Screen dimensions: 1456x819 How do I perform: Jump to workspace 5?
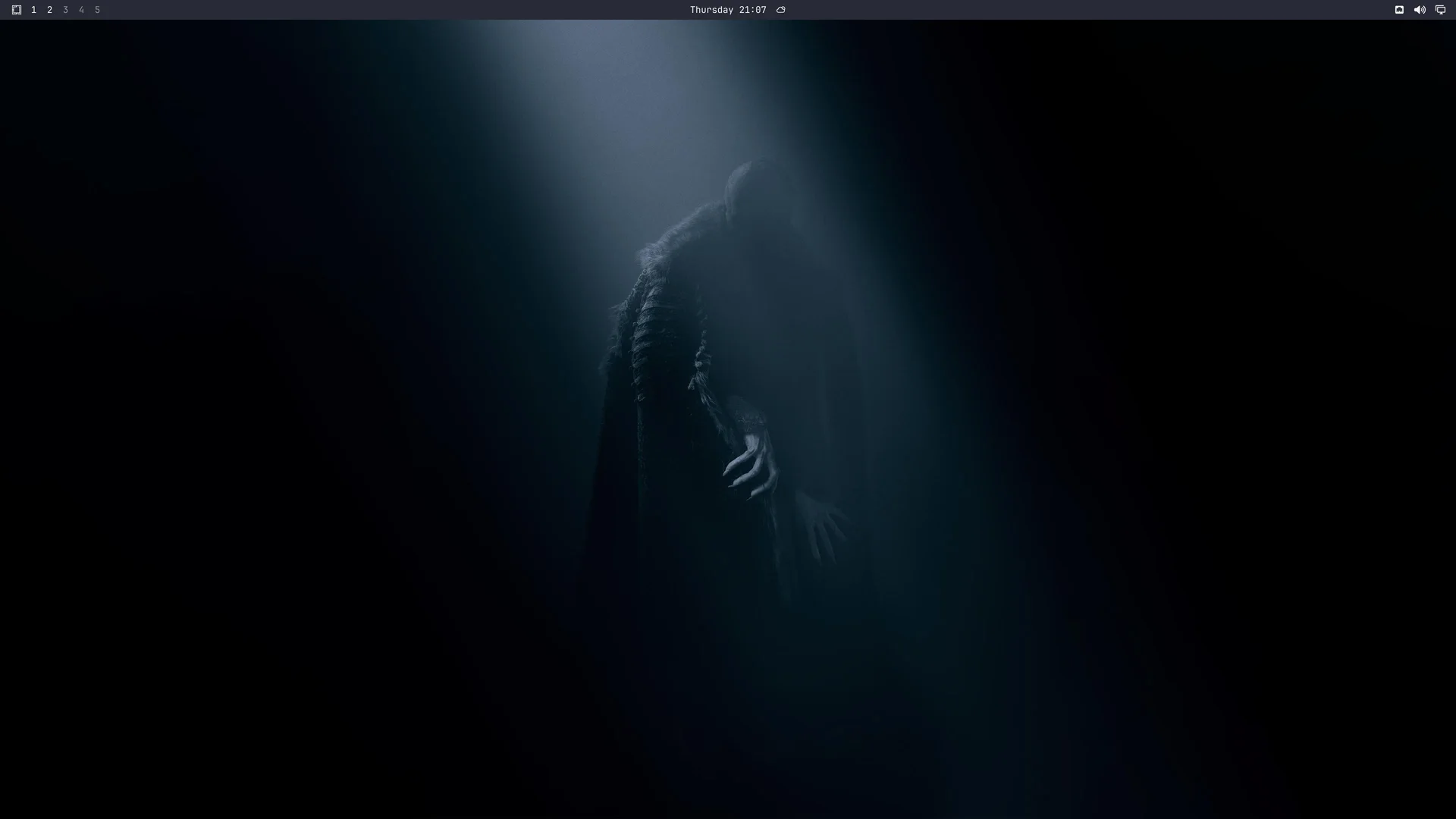click(97, 10)
